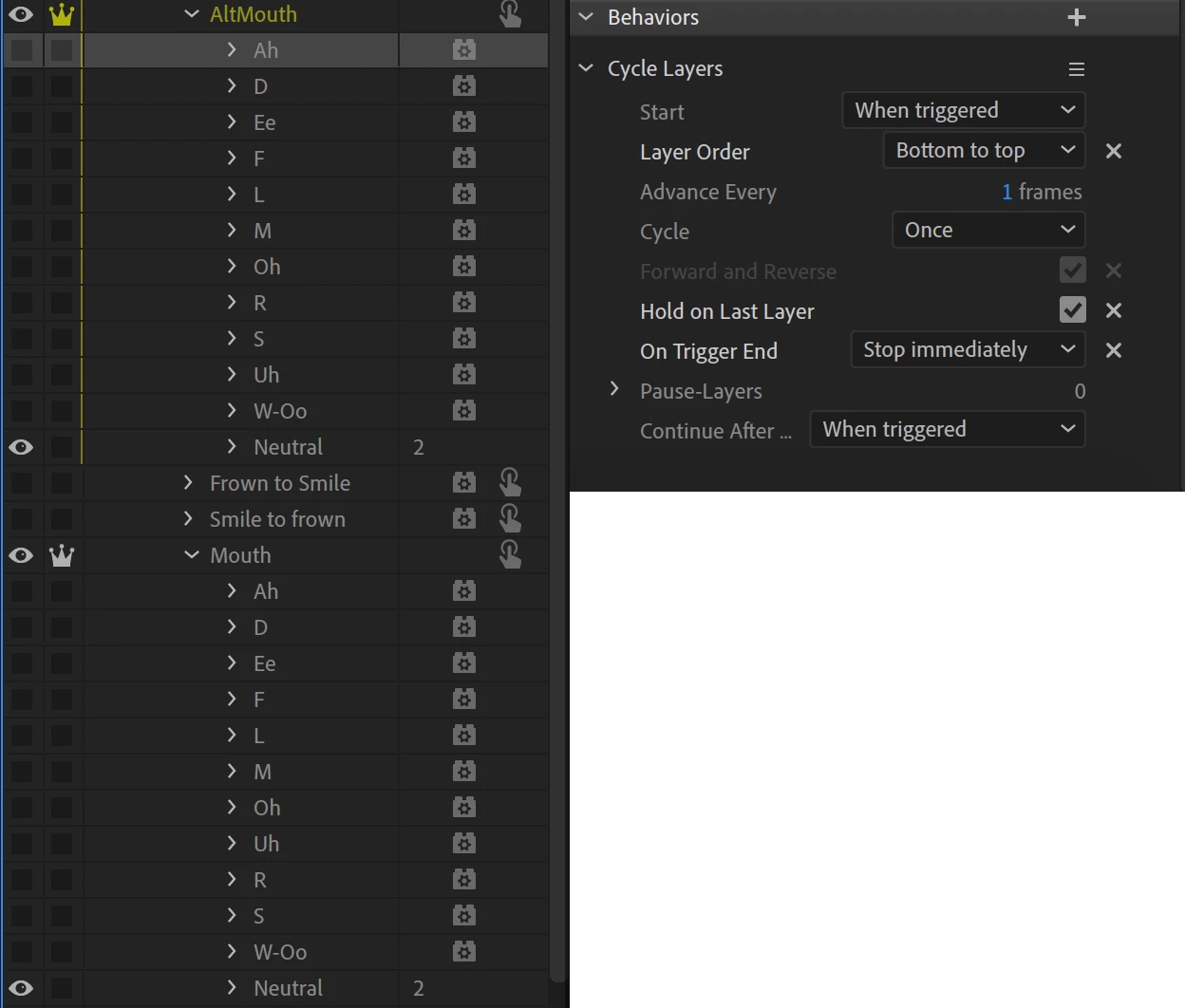
Task: Select the AltMouth Uh layer
Action: [266, 375]
